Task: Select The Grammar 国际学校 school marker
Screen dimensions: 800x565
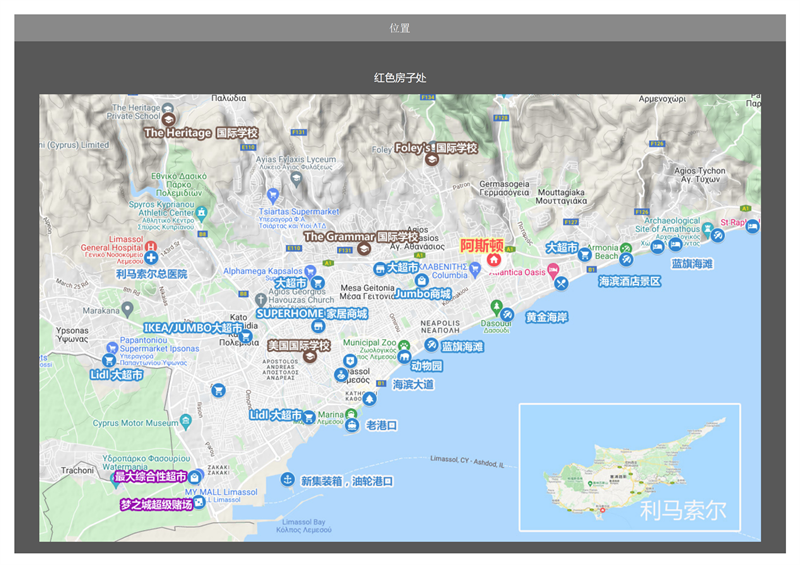Action: tap(364, 249)
